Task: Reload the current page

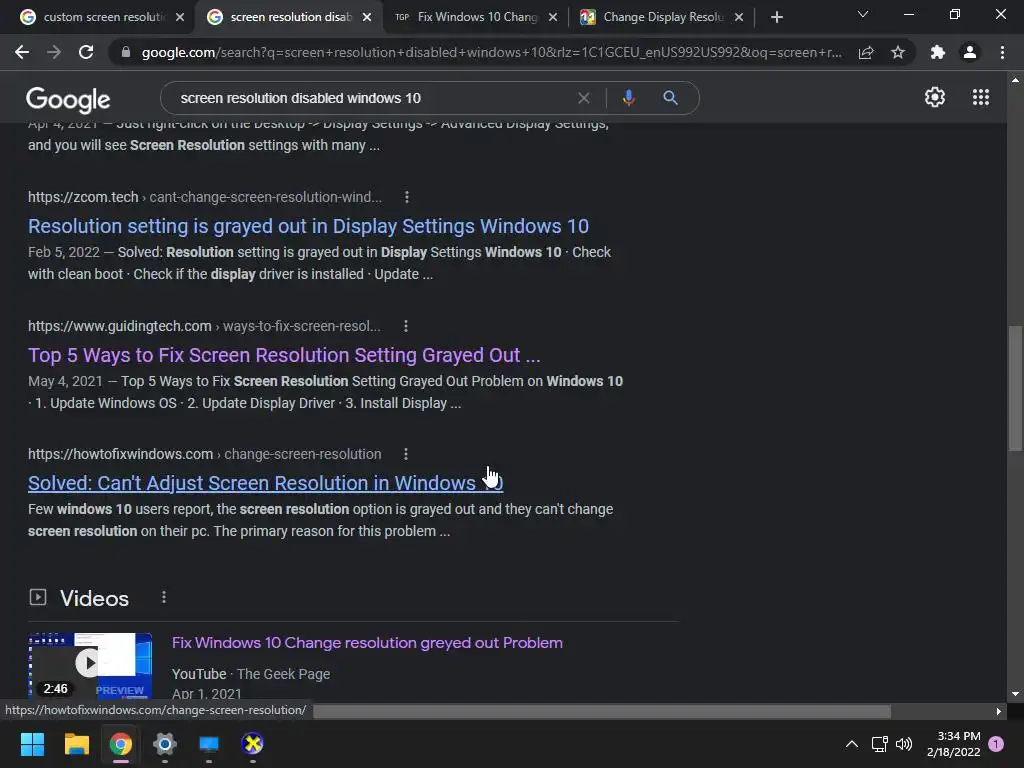Action: coord(86,52)
